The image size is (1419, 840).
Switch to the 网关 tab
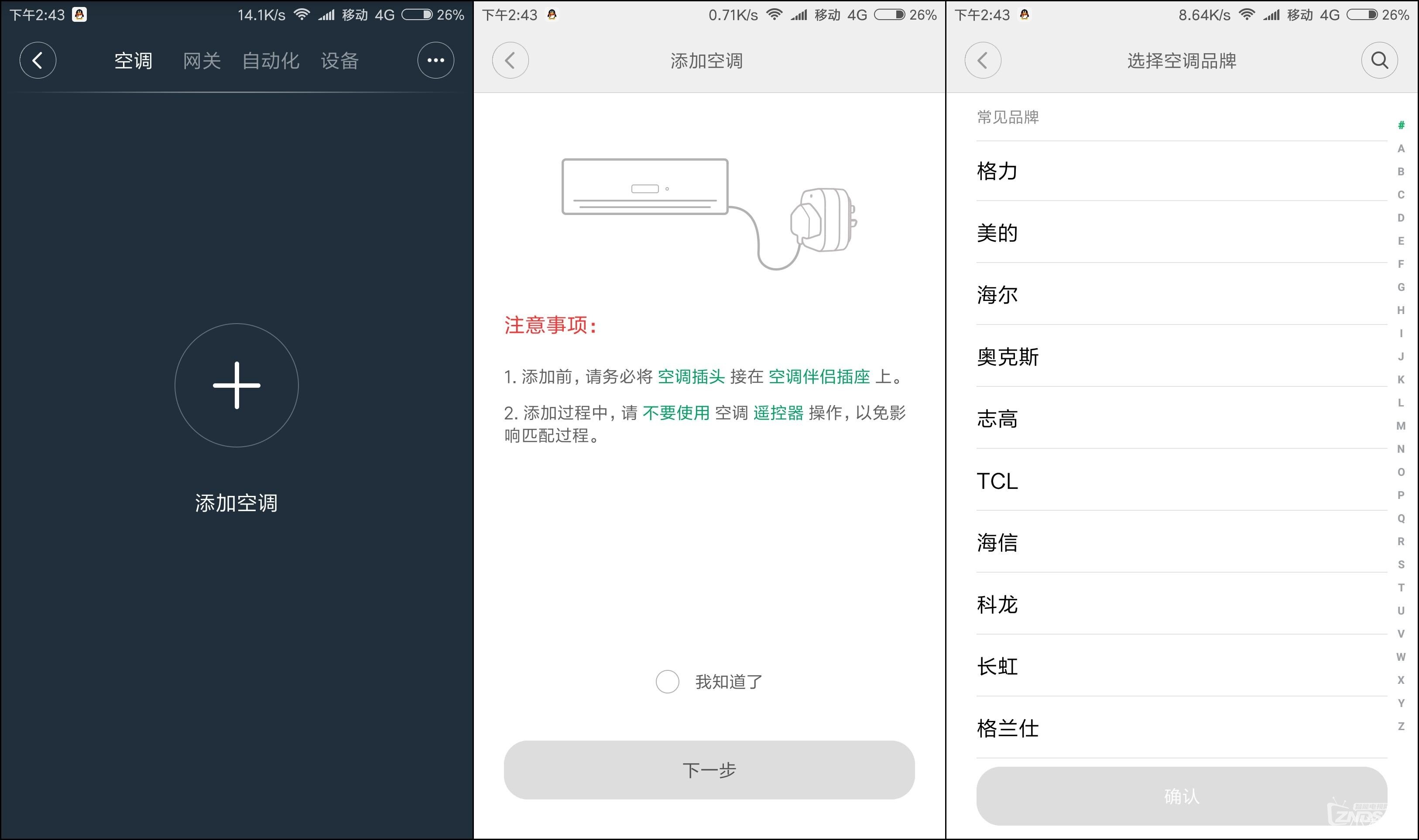(202, 61)
